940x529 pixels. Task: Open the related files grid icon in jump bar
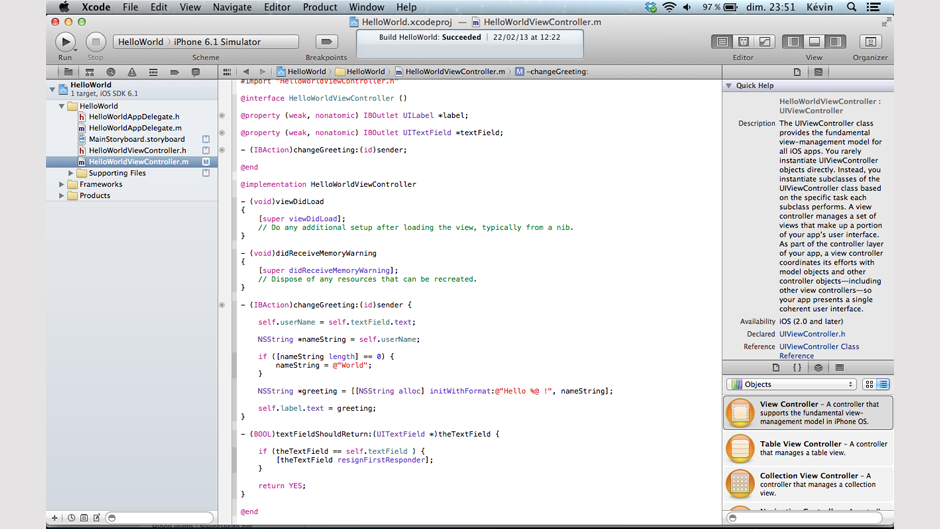pyautogui.click(x=227, y=72)
